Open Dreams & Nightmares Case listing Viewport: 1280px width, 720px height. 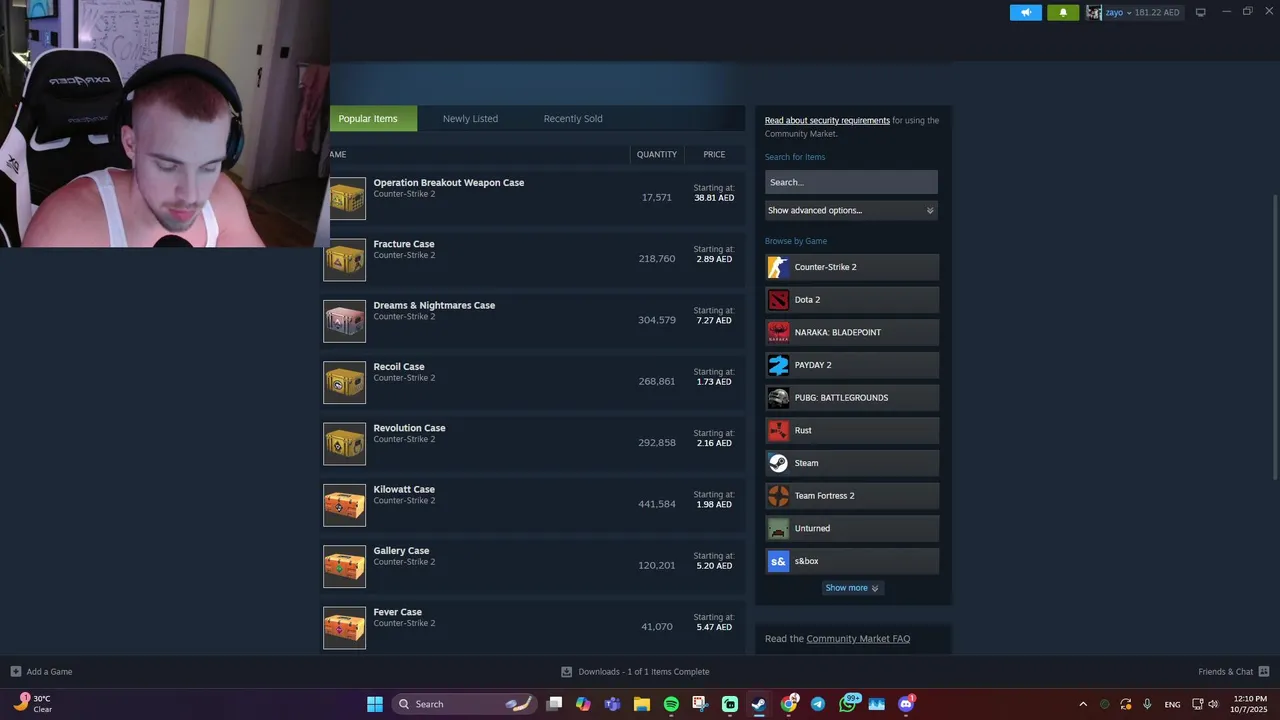coord(533,320)
